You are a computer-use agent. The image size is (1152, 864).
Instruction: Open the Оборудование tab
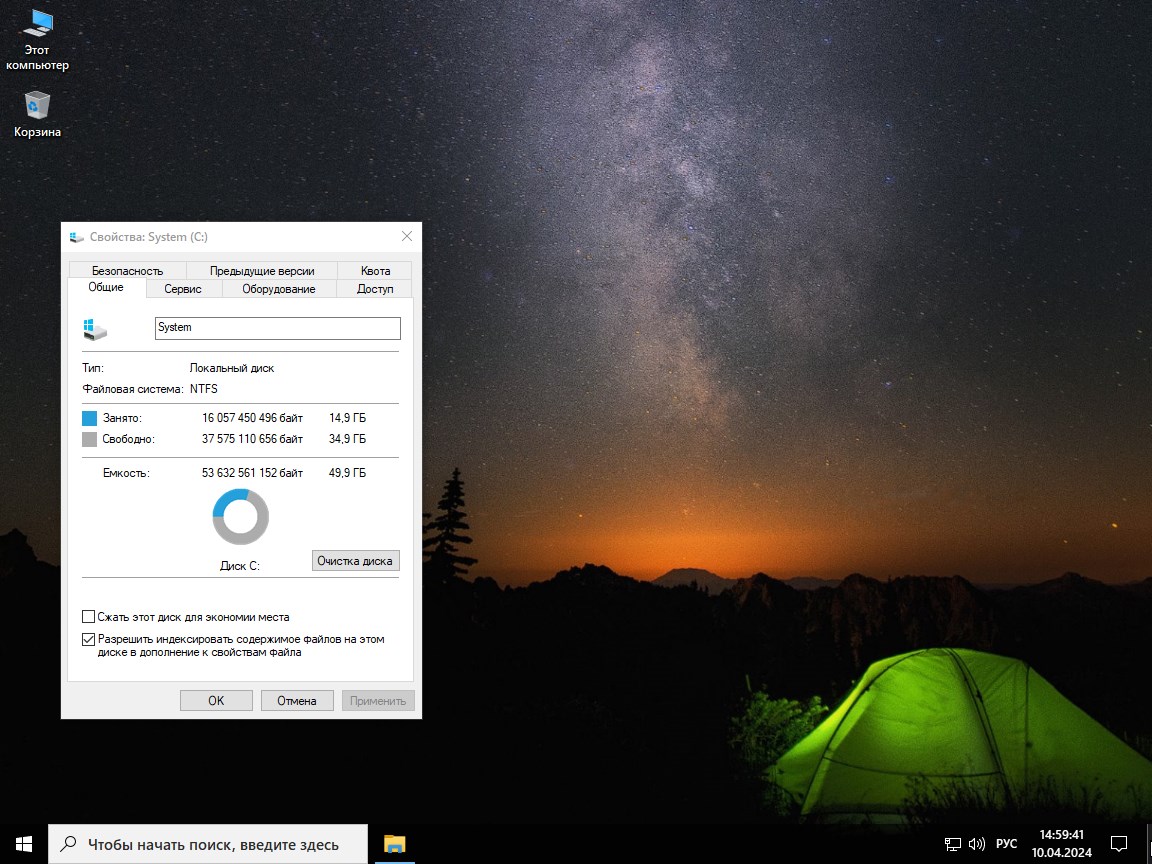coord(278,289)
